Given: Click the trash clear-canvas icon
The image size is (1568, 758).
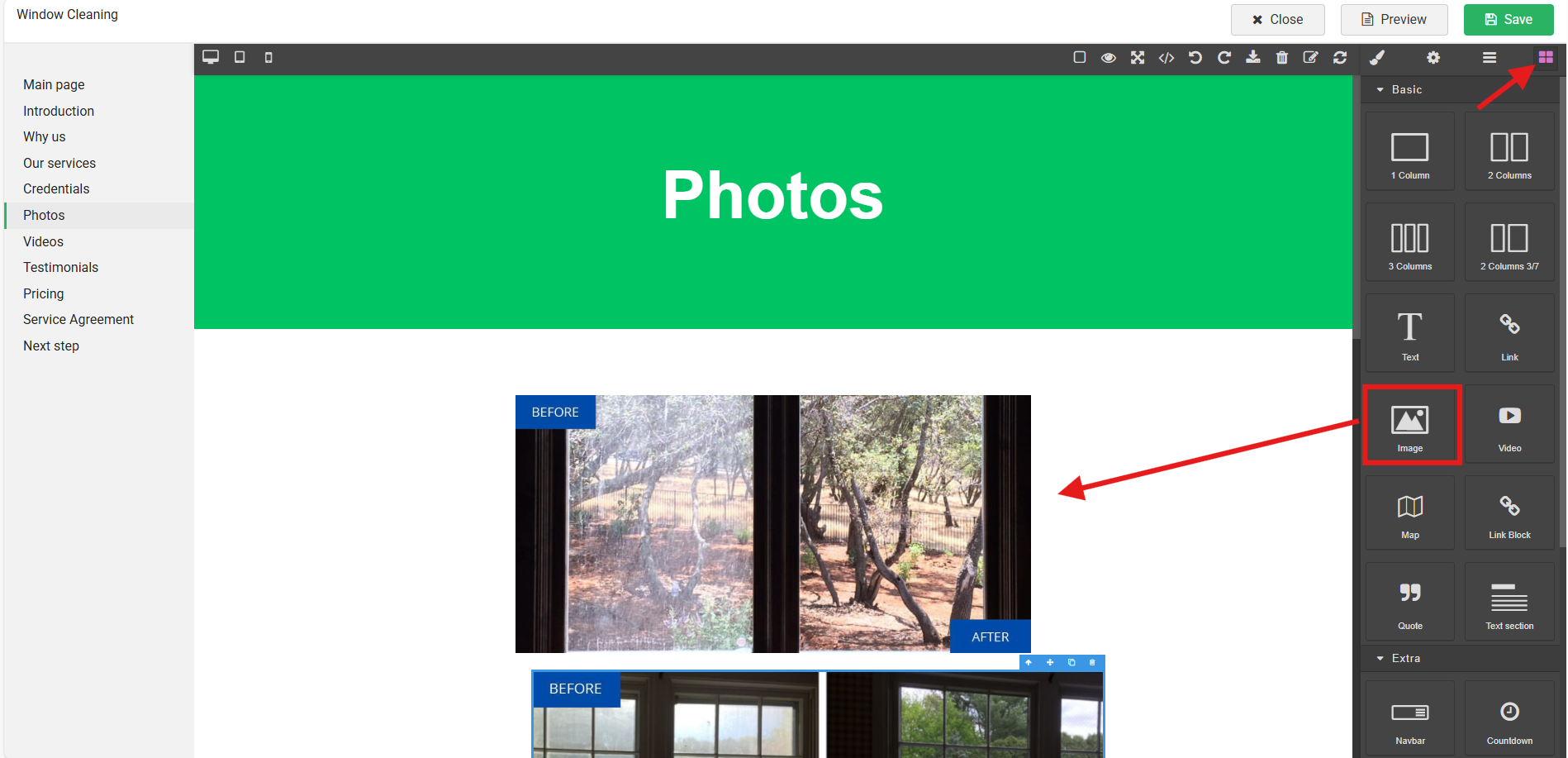Looking at the screenshot, I should (1282, 57).
